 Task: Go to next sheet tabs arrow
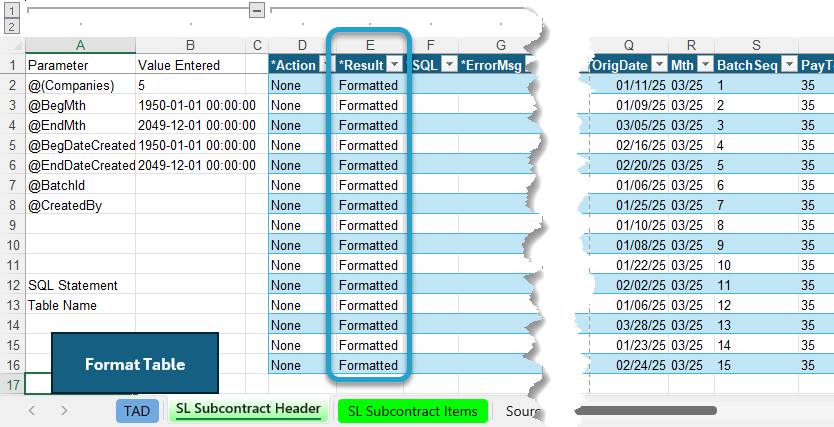(x=64, y=410)
